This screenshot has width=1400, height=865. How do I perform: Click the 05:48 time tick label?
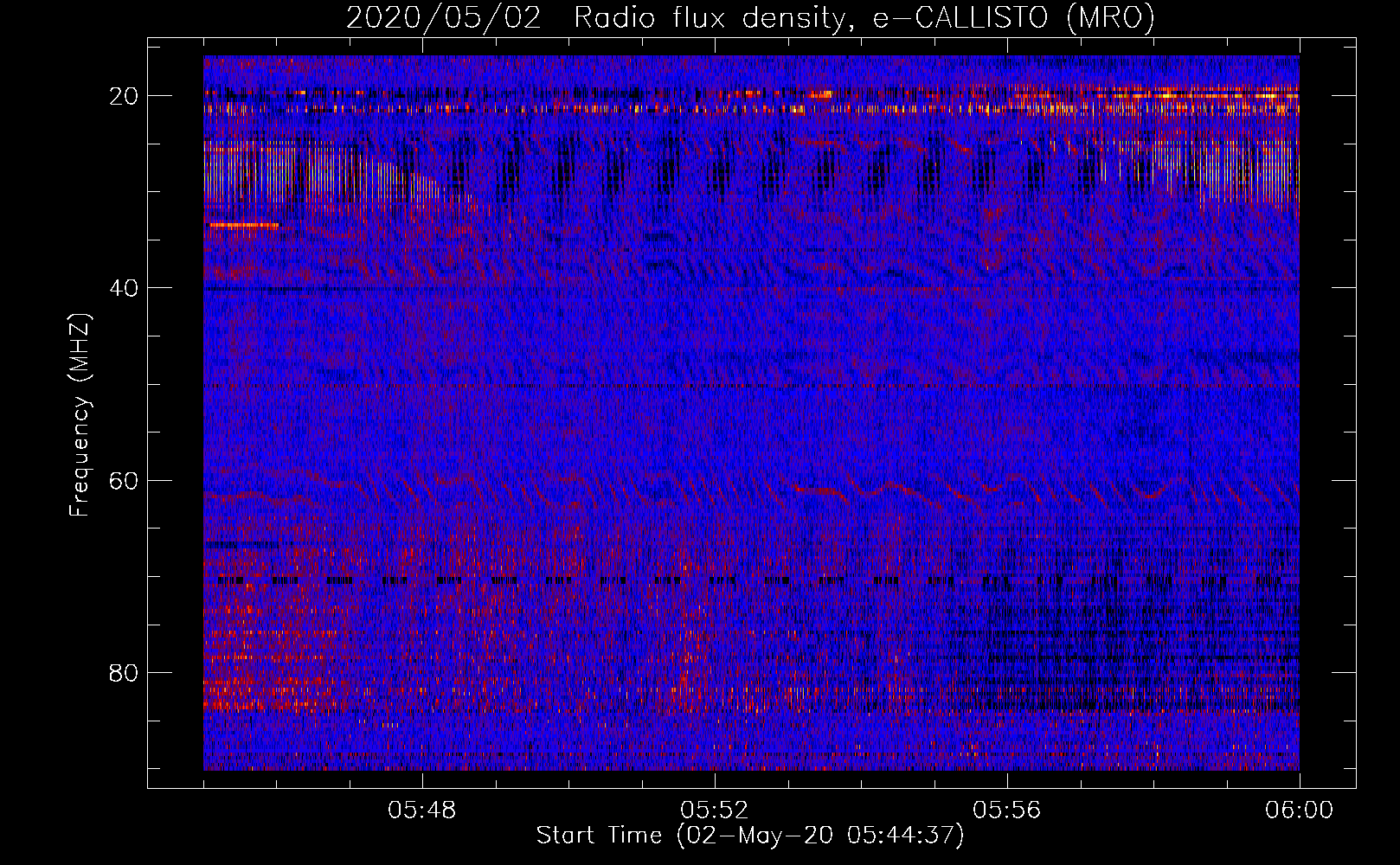(422, 811)
